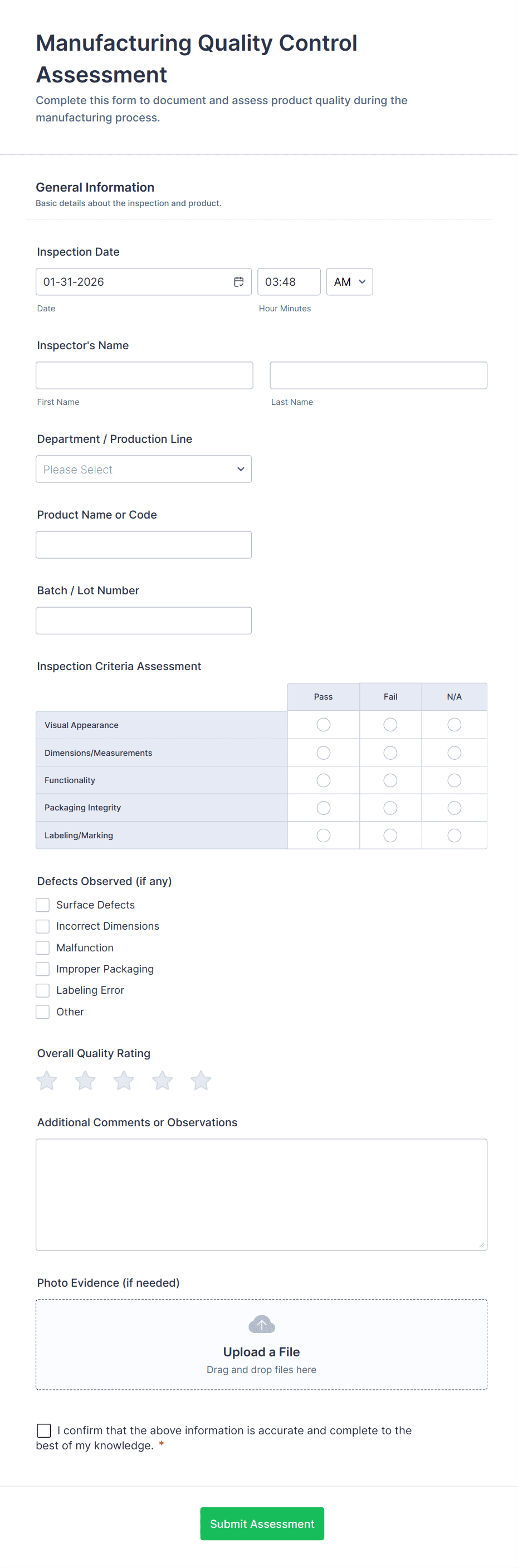Click the first star in quality rating
The image size is (518, 1568).
[47, 1081]
